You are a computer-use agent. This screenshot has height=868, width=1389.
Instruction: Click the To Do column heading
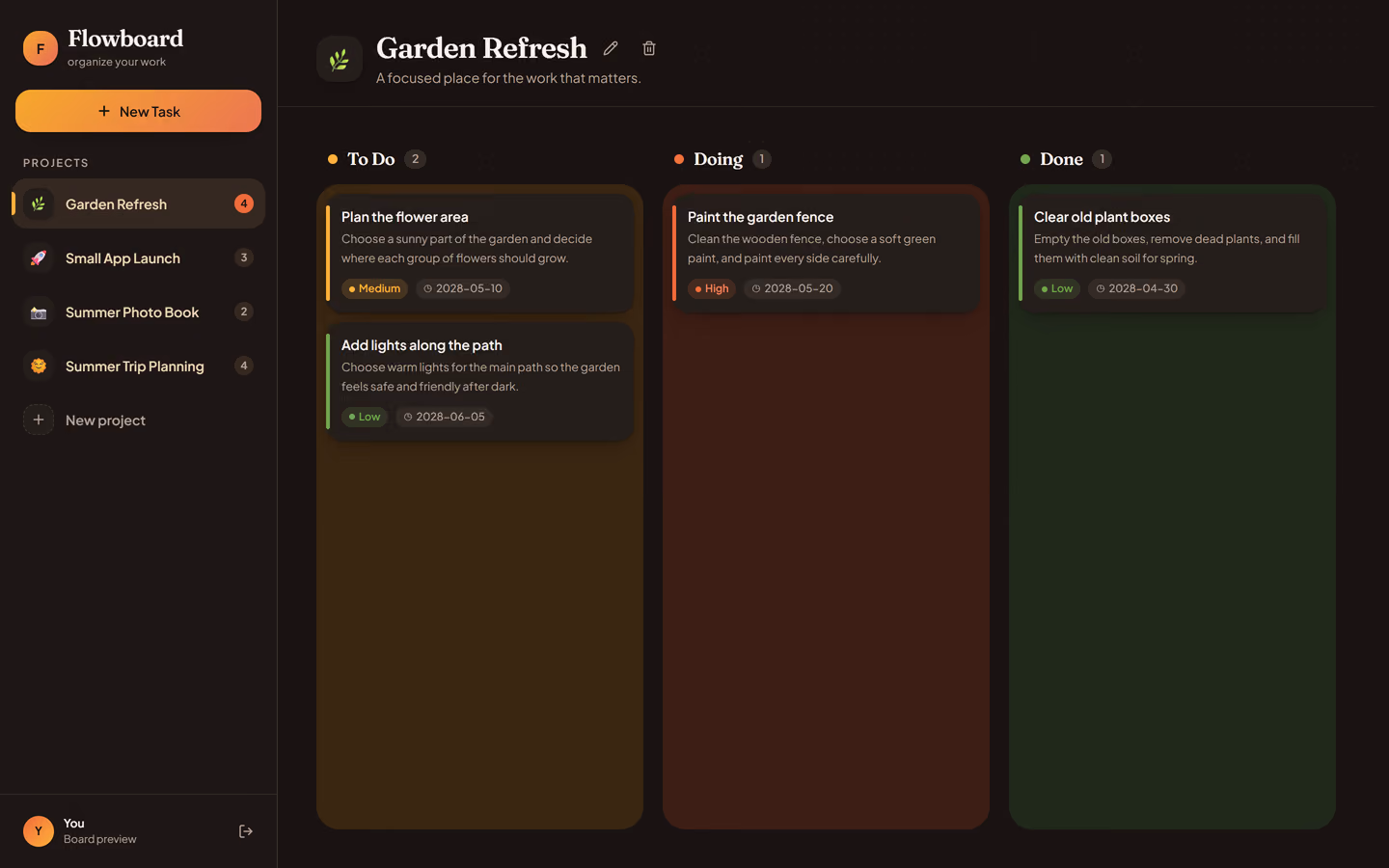pos(371,159)
